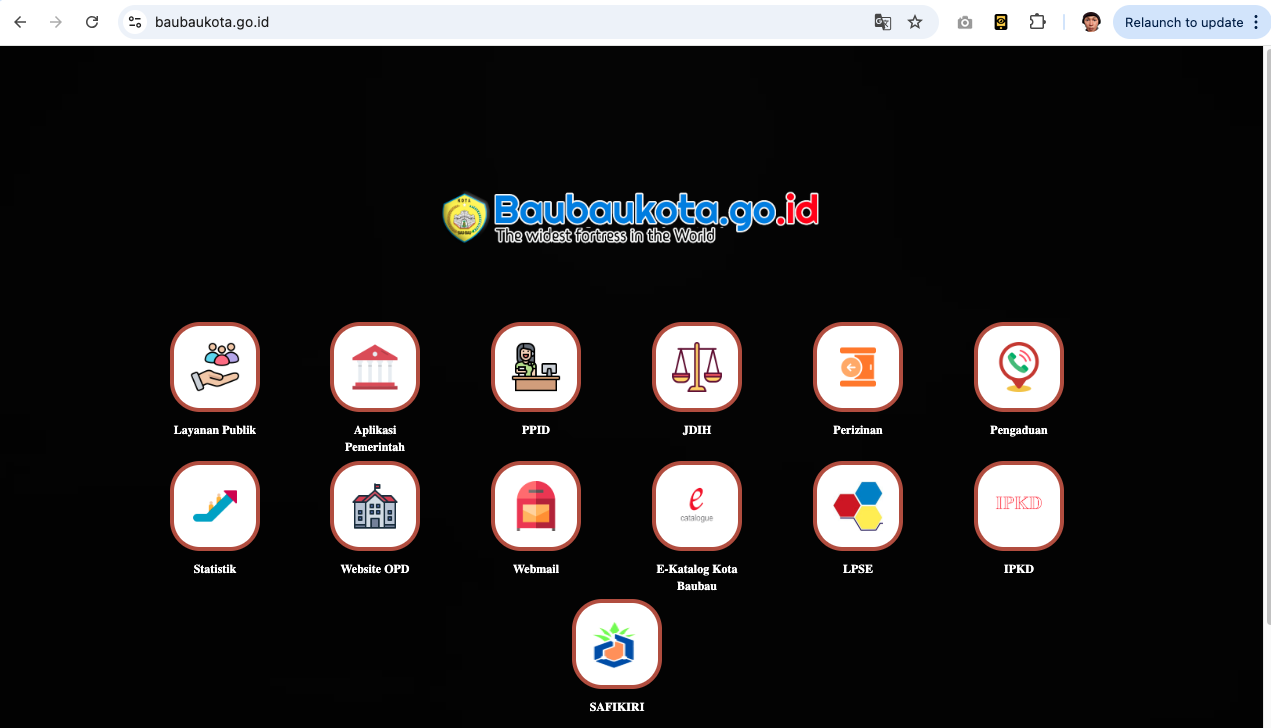
Task: Open the Perizinan icon
Action: (x=858, y=367)
